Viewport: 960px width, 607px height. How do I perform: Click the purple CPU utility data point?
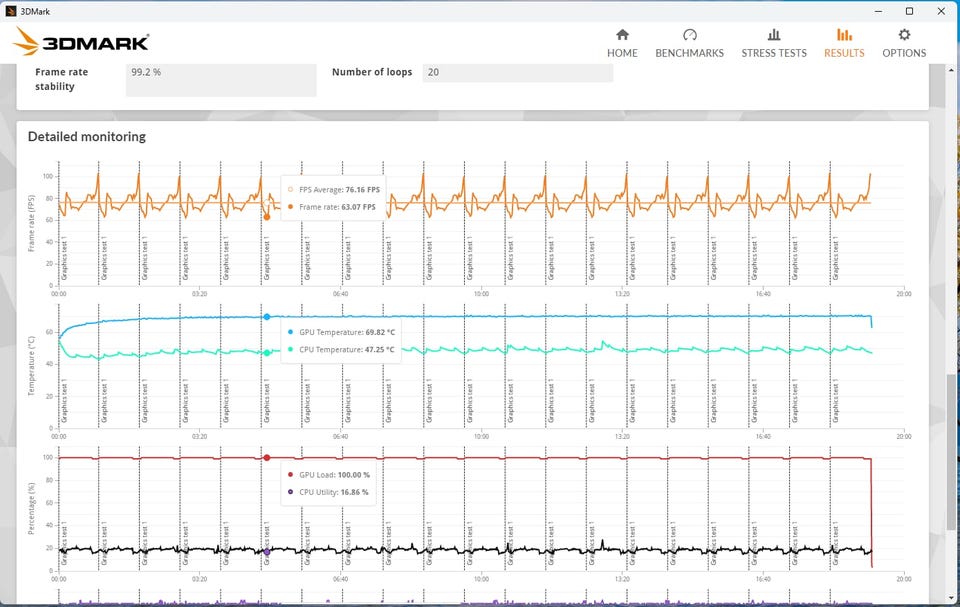click(x=267, y=551)
